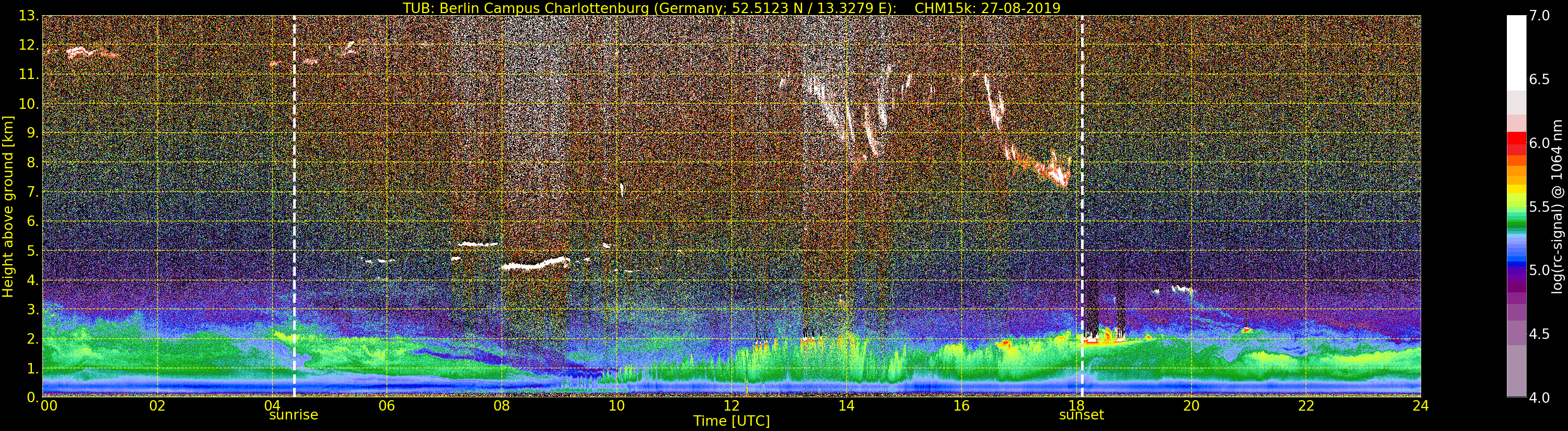Select the 'Height above ground [km]' axis label

(x=8, y=207)
